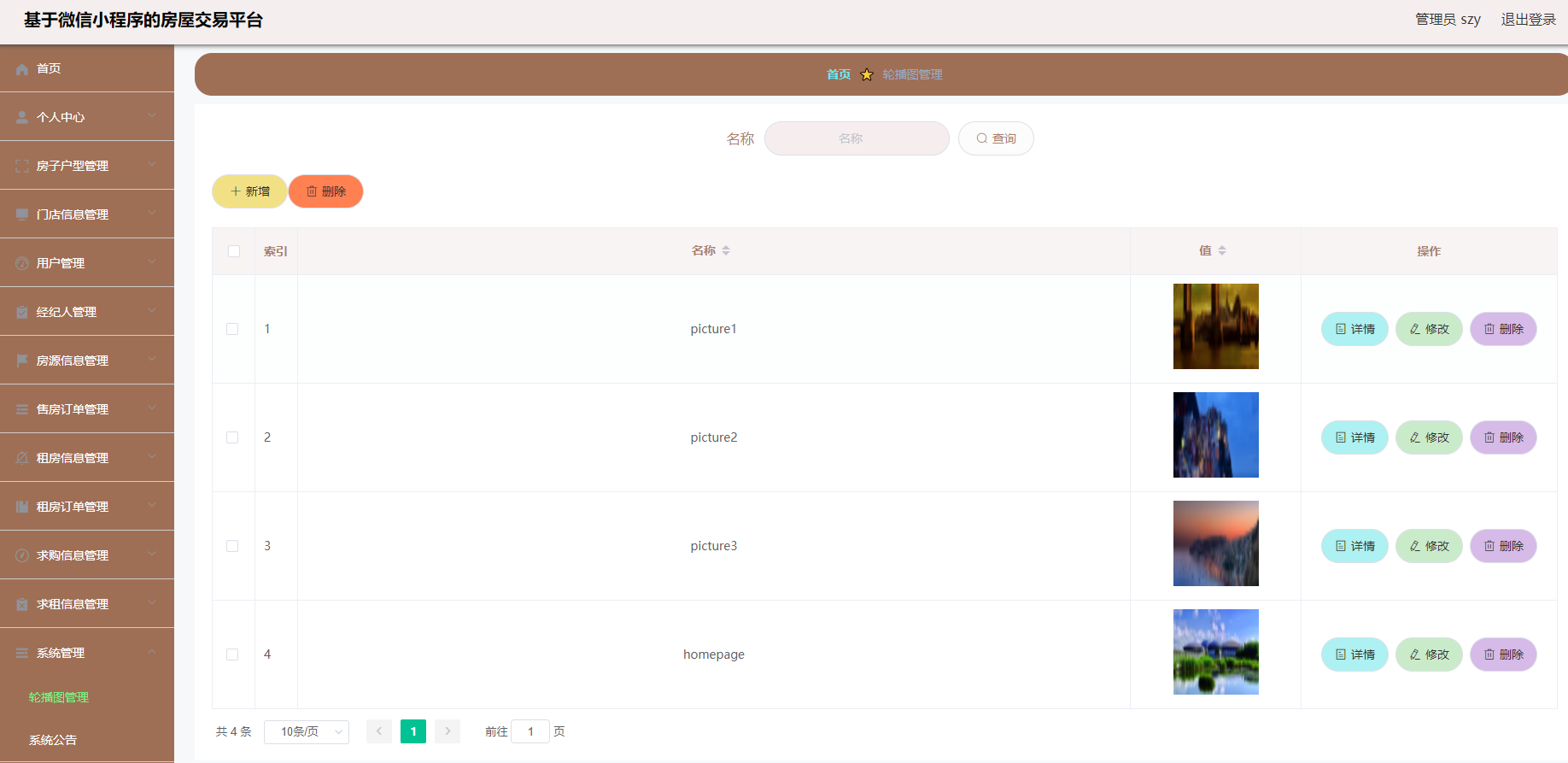Click the 修改 edit button for picture2
1568x763 pixels.
pos(1429,437)
